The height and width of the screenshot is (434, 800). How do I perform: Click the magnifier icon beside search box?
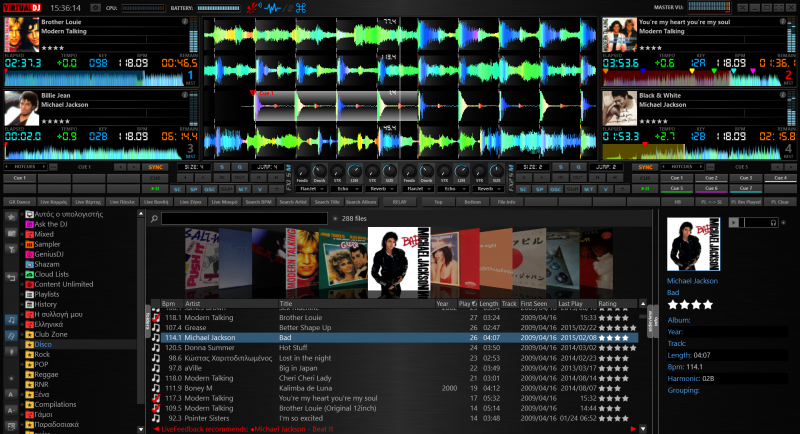(154, 219)
